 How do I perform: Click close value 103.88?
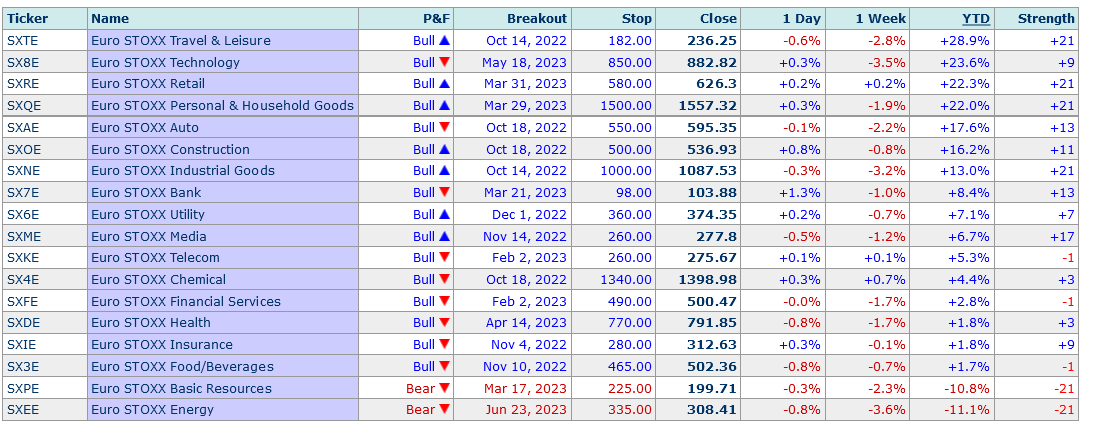tap(712, 192)
